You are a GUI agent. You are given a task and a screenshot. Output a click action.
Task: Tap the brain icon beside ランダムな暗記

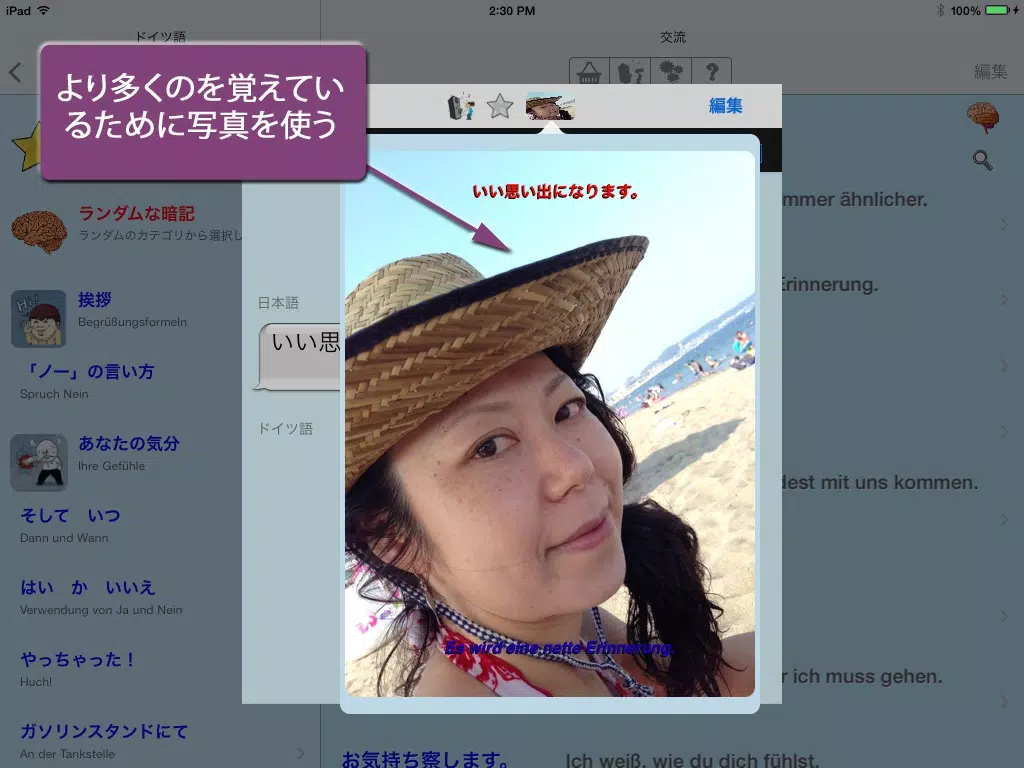click(x=39, y=231)
